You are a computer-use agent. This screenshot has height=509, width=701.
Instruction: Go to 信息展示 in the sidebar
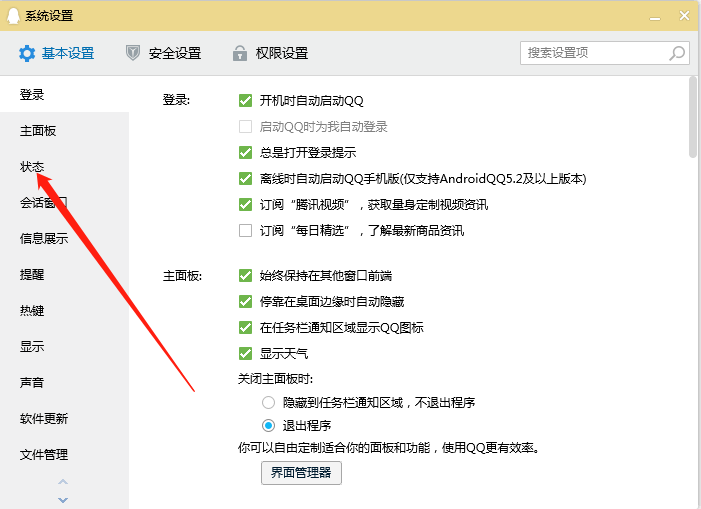coord(64,239)
